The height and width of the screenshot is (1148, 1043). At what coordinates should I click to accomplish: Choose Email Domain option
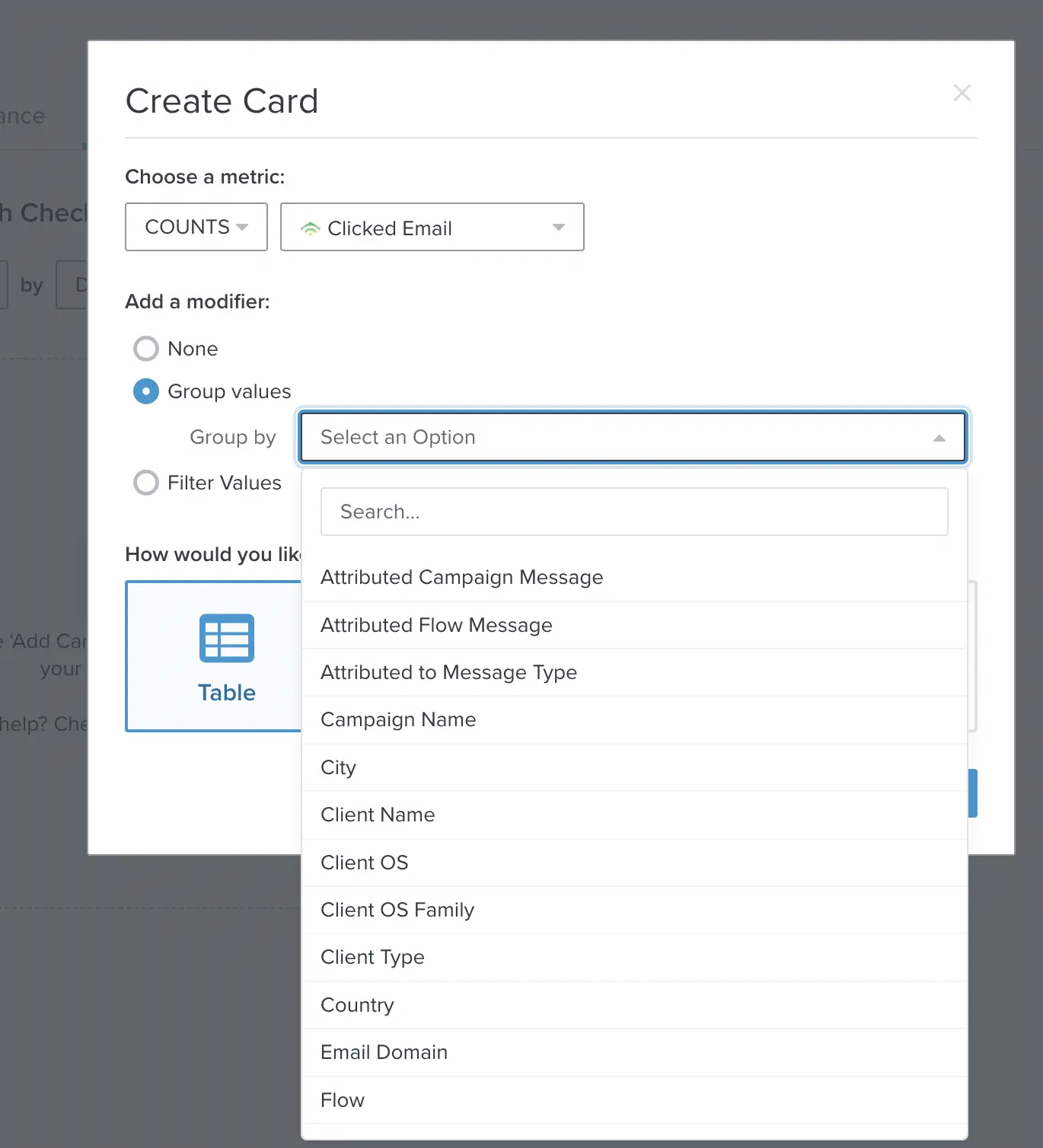[634, 1052]
